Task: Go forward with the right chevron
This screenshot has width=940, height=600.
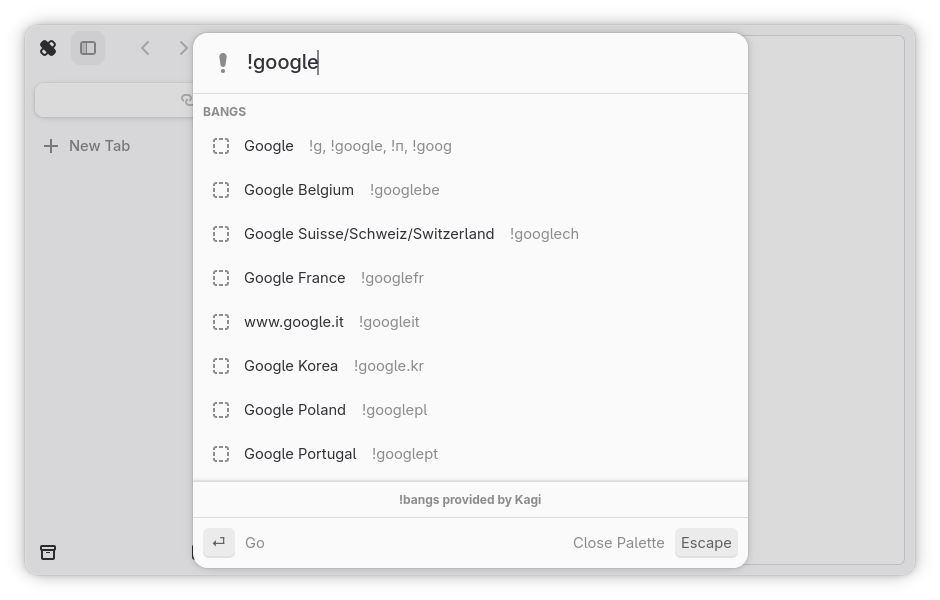Action: (x=183, y=48)
